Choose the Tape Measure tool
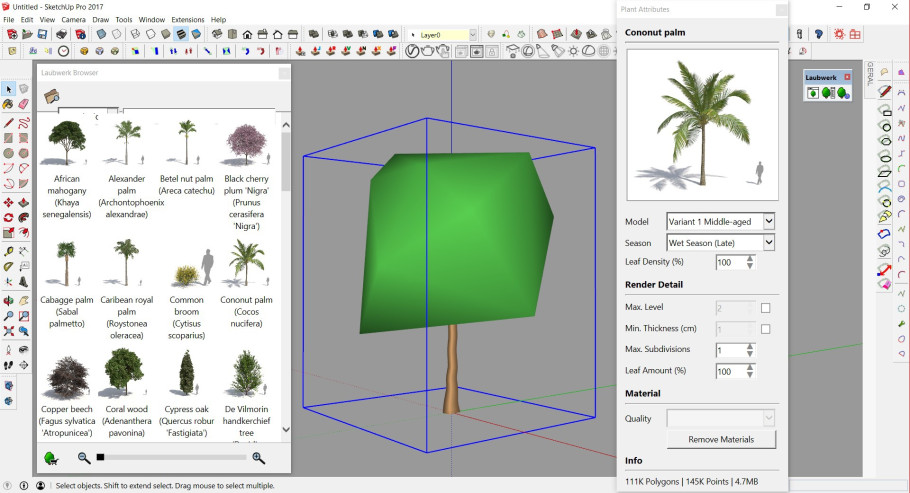 tap(8, 251)
